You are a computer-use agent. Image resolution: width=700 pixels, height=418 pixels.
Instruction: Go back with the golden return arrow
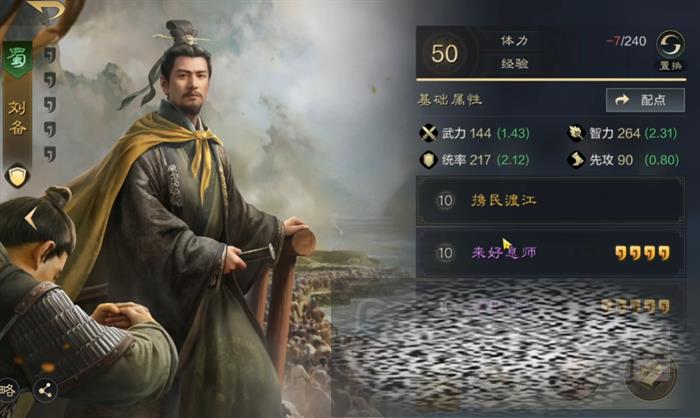coord(46,9)
